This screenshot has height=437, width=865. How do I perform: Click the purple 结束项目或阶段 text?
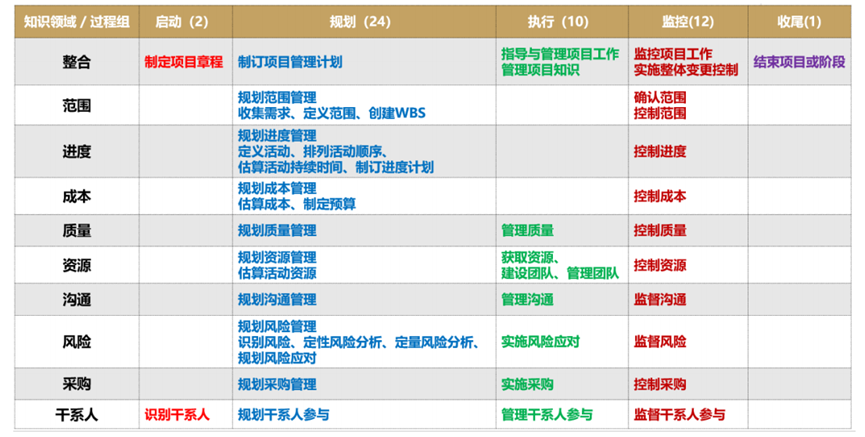coord(799,62)
